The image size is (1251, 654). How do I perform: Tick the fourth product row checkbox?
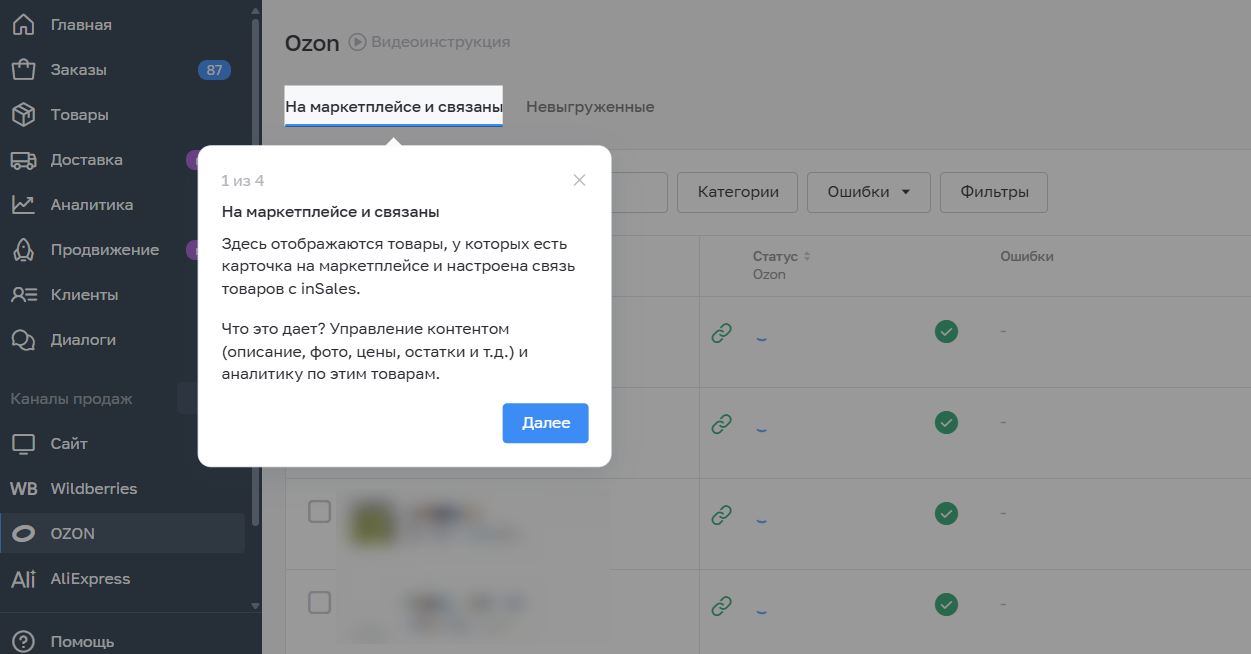tap(319, 602)
